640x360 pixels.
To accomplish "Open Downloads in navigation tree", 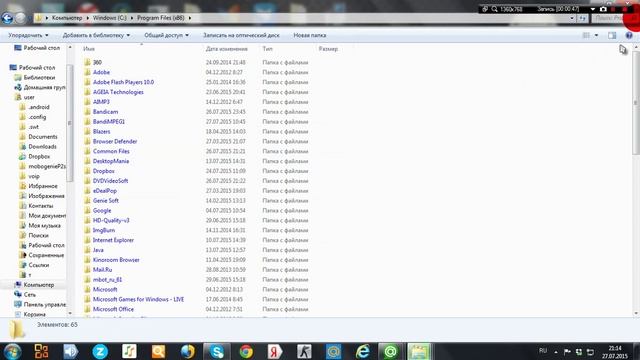I will click(42, 147).
